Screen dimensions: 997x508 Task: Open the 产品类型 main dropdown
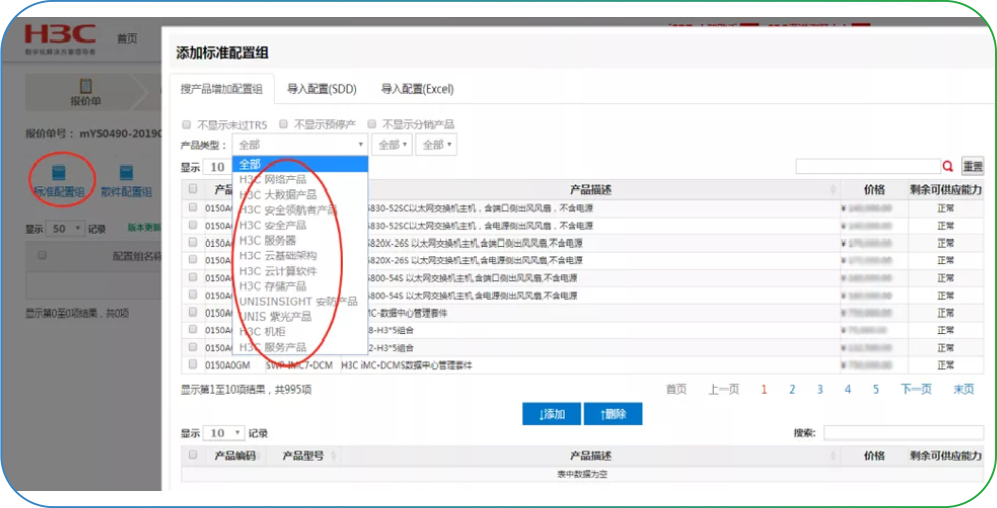pyautogui.click(x=300, y=145)
